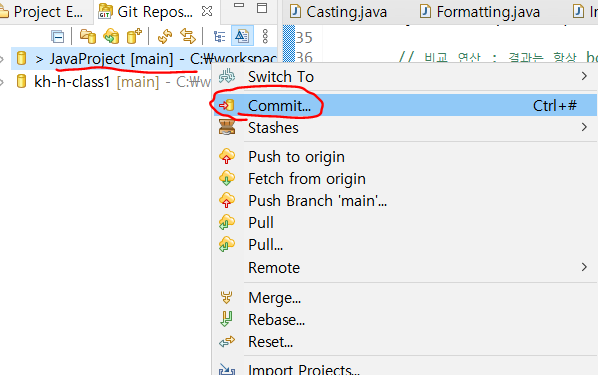Minimize the Git Repositories panel
This screenshot has width=598, height=375.
point(239,5)
